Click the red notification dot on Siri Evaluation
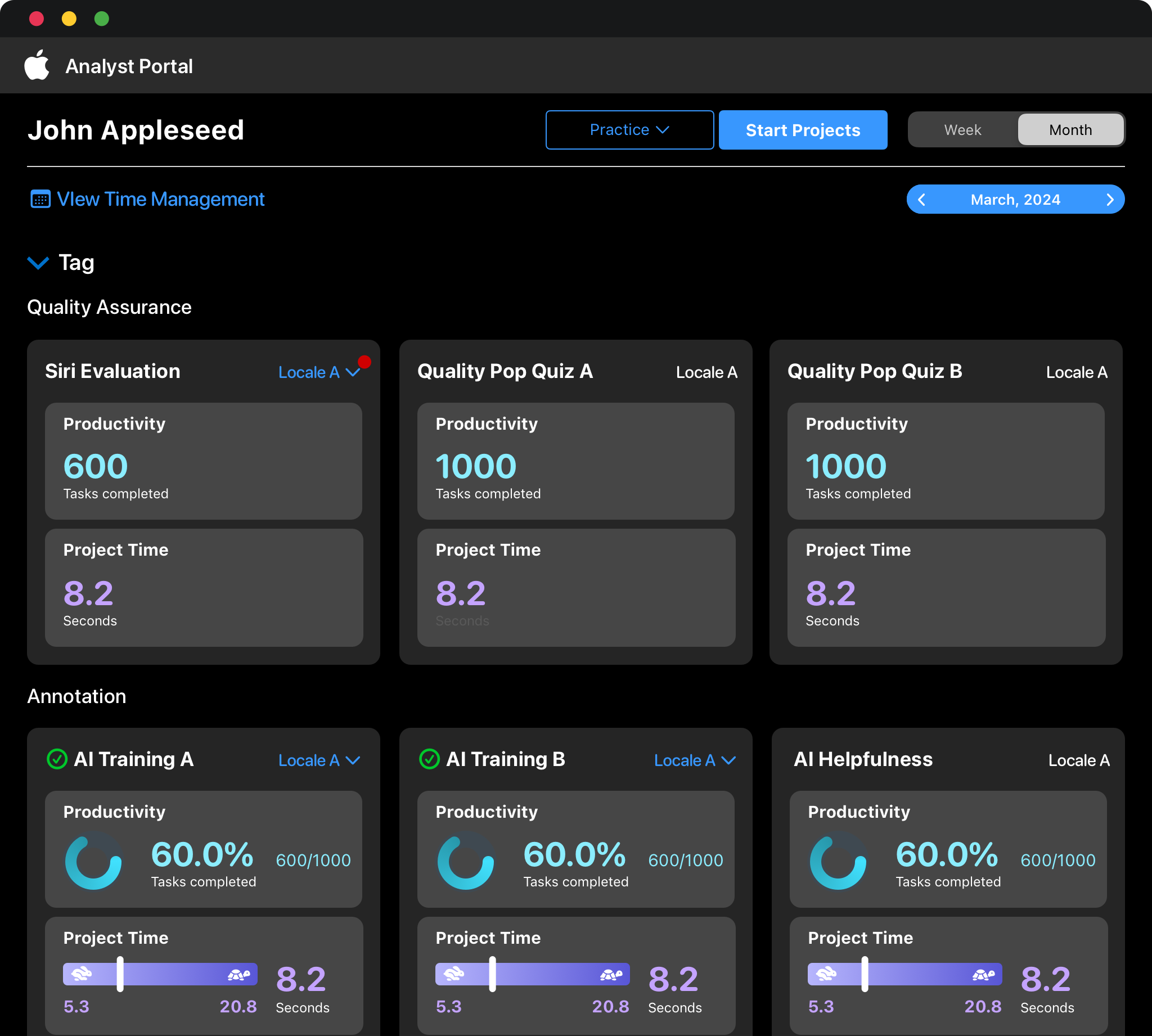 pos(365,362)
